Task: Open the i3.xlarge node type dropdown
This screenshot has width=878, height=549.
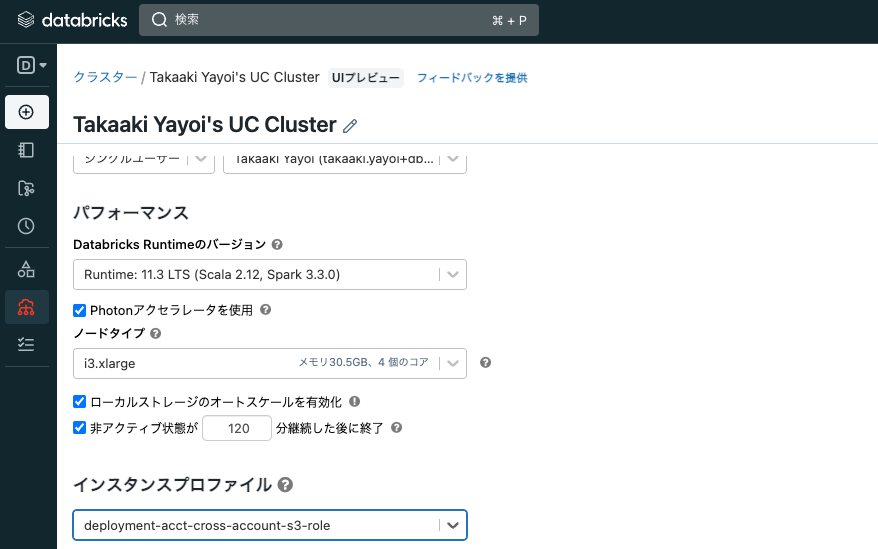Action: (270, 364)
